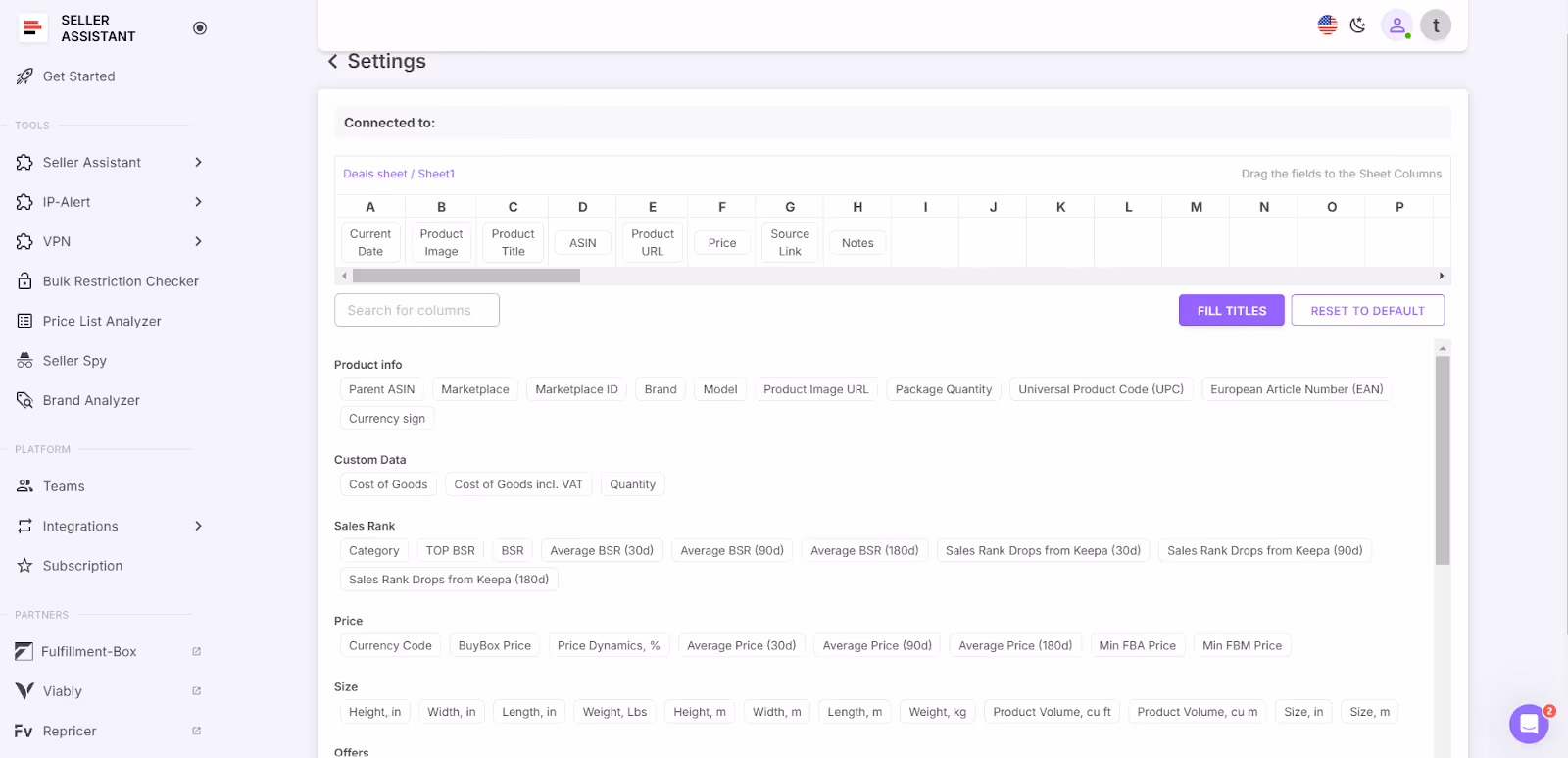
Task: Select the Parent ASIN field chip
Action: click(381, 389)
